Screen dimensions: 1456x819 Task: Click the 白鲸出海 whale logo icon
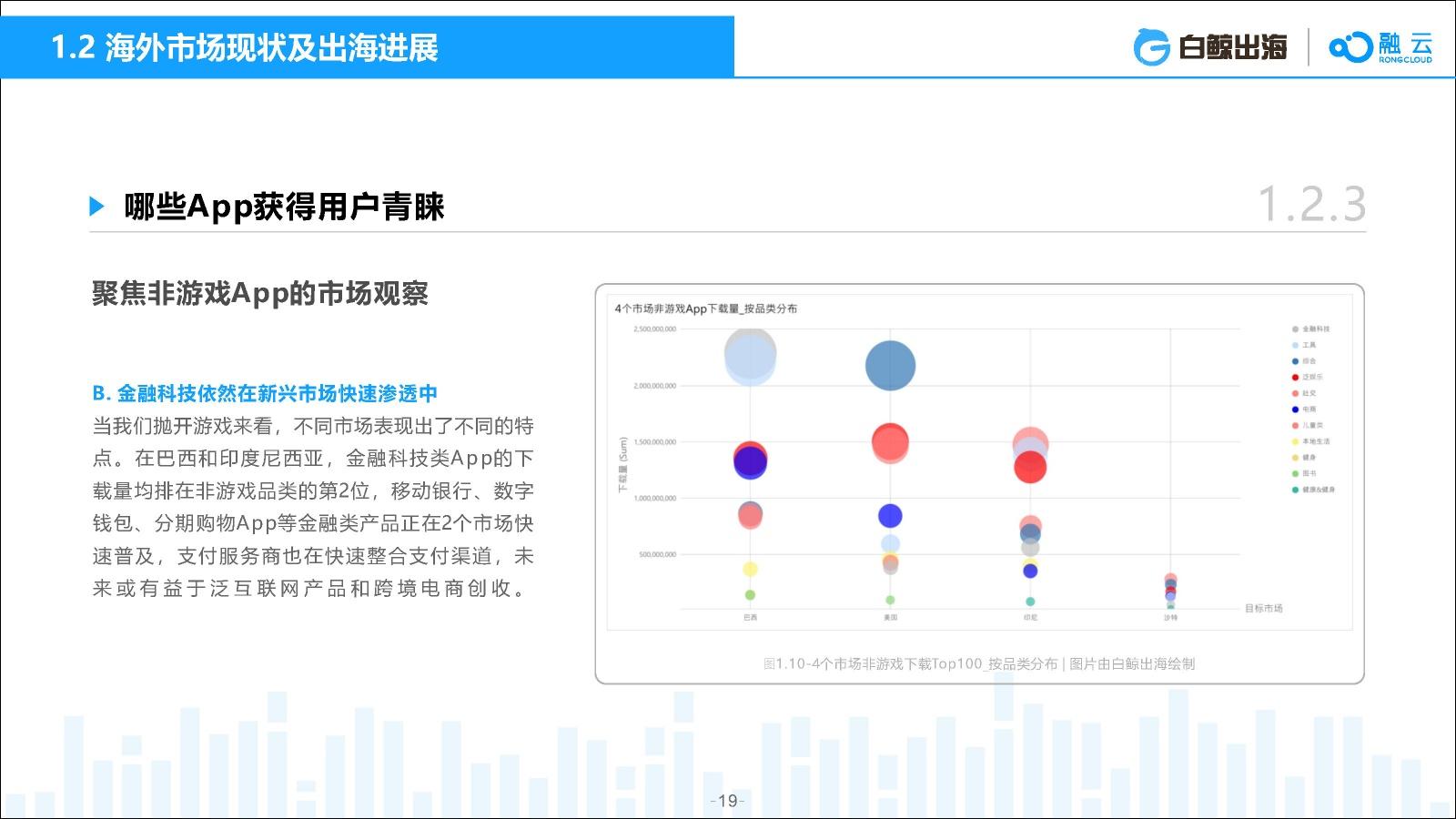tap(1151, 47)
